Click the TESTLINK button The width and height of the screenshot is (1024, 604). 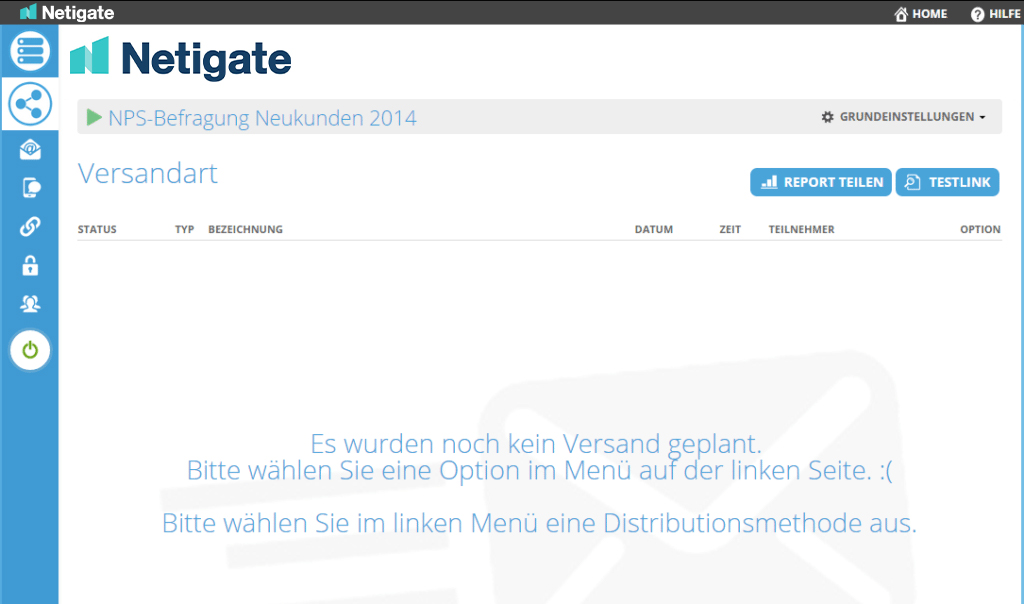click(x=948, y=182)
